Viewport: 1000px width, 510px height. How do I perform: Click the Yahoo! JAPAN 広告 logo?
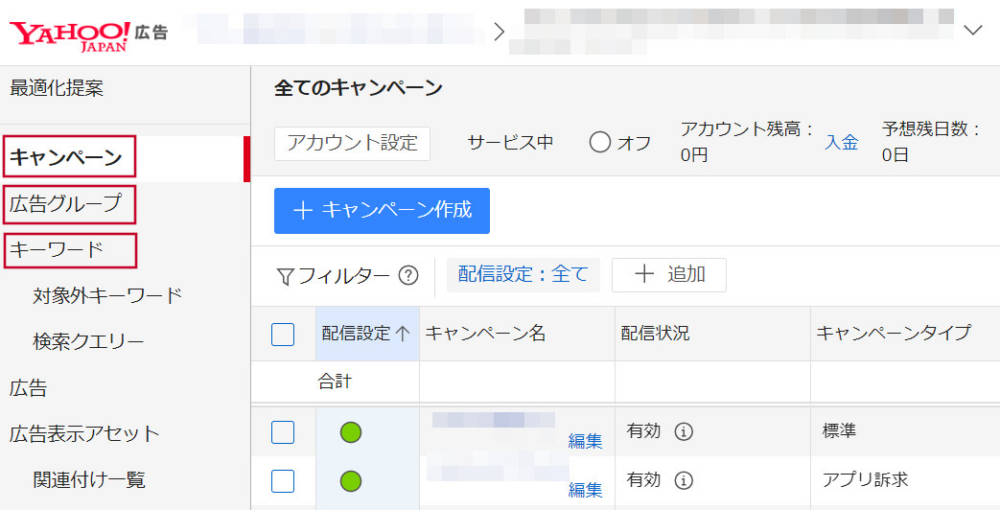click(88, 33)
